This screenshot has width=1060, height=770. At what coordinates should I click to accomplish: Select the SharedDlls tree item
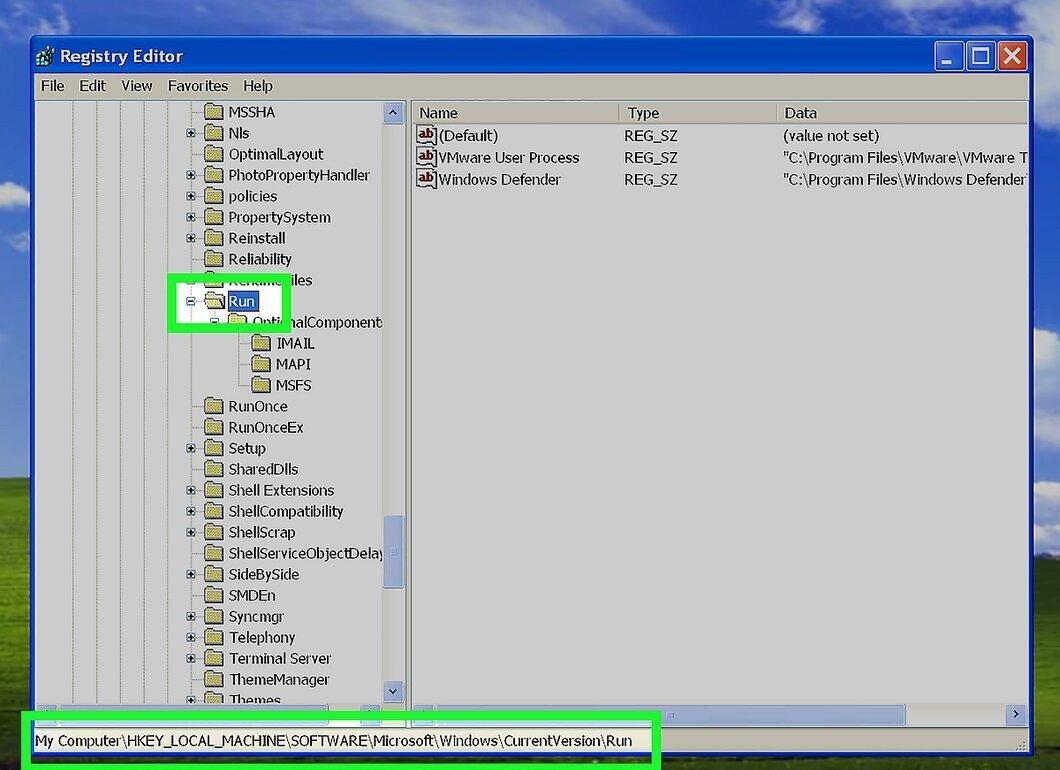tap(263, 469)
